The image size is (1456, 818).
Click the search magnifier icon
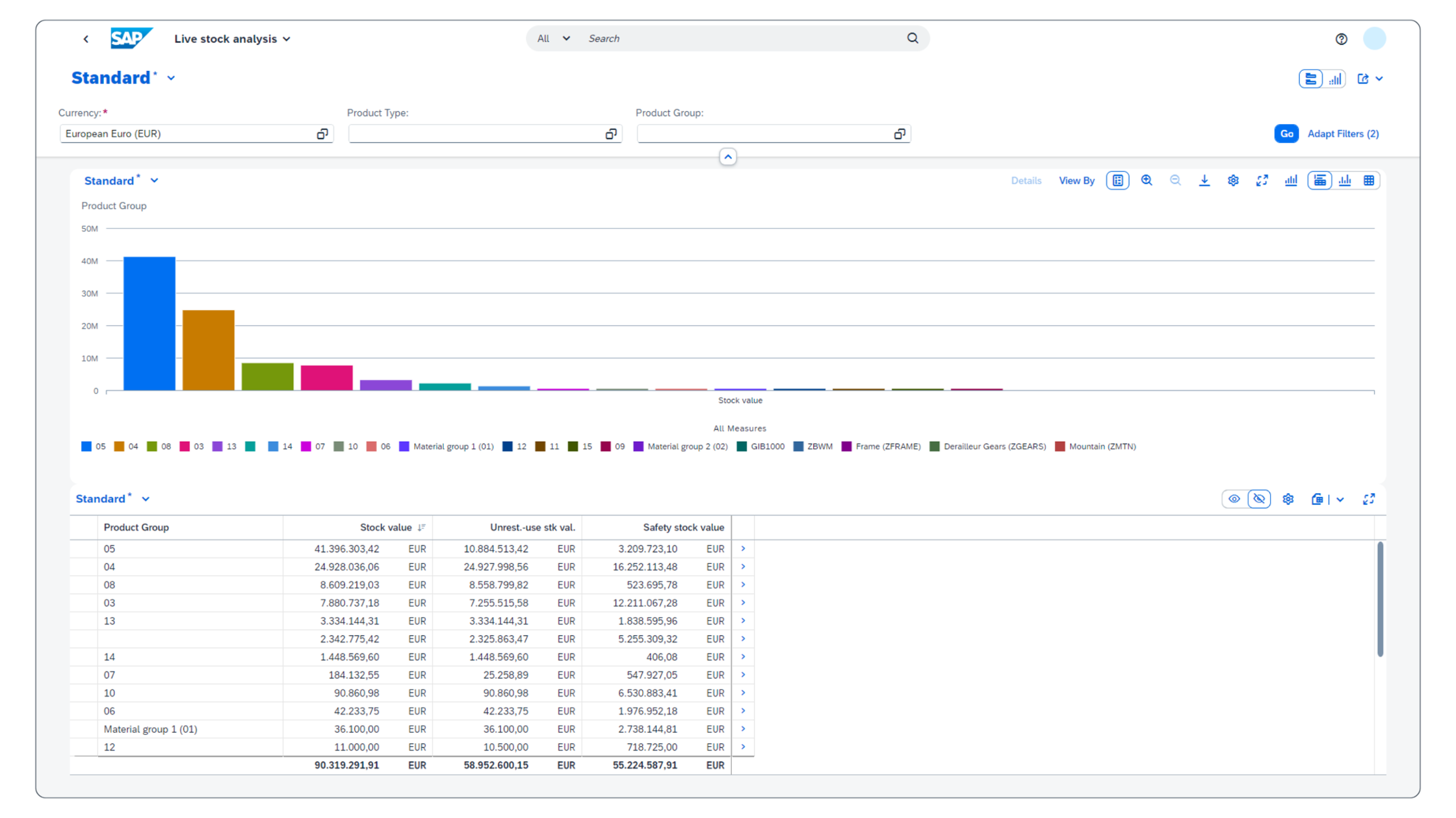913,38
